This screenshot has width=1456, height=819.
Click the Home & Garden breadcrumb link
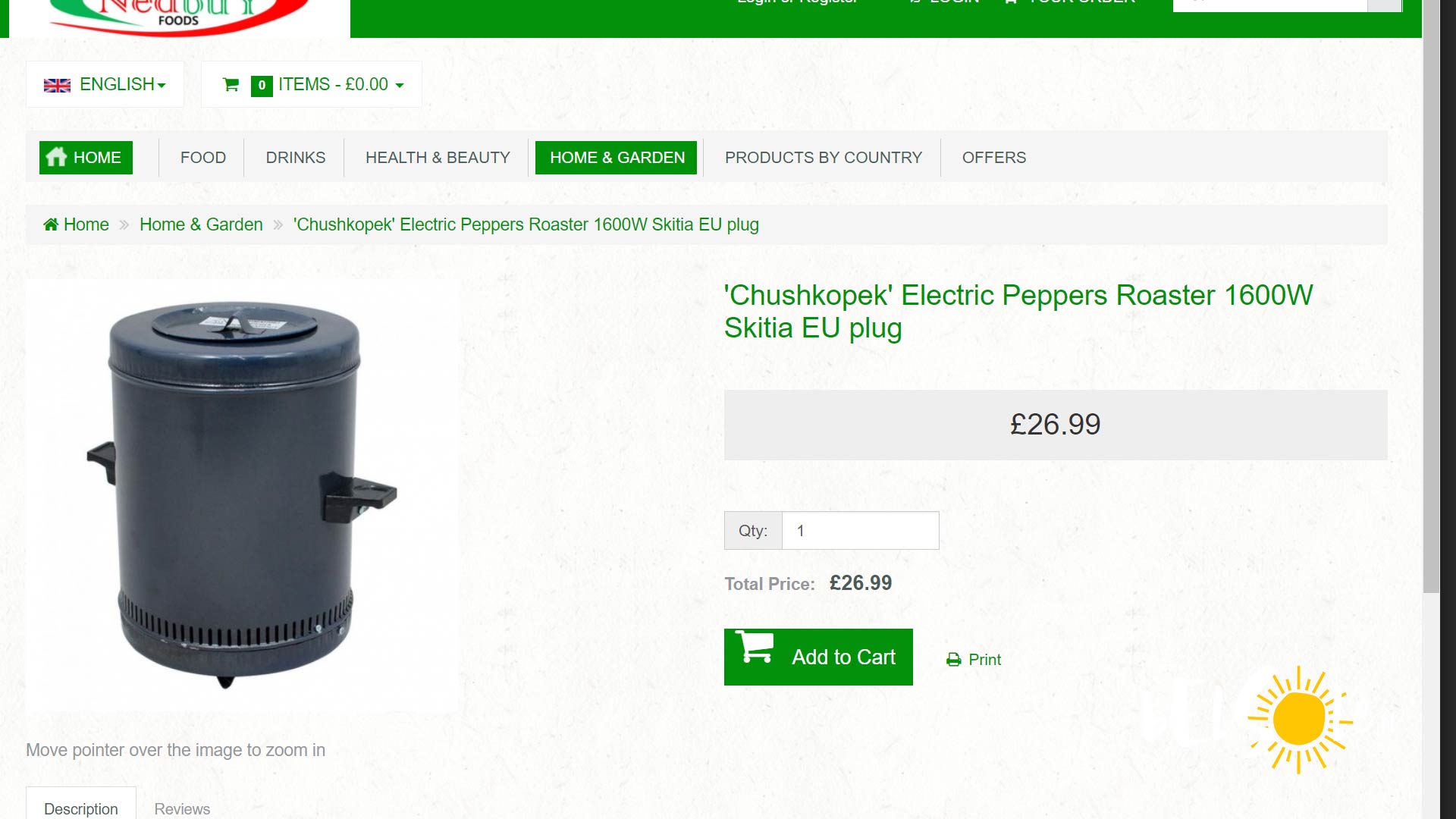(x=201, y=224)
